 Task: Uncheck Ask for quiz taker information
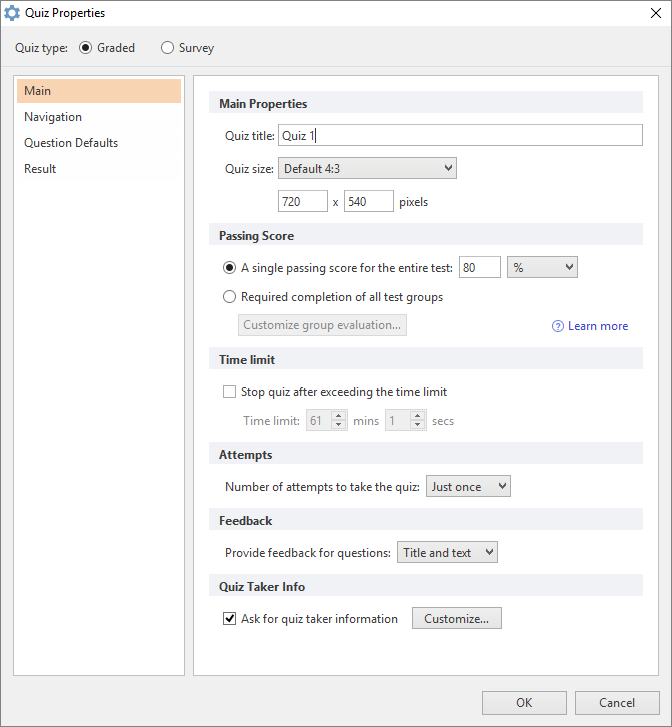click(x=230, y=619)
